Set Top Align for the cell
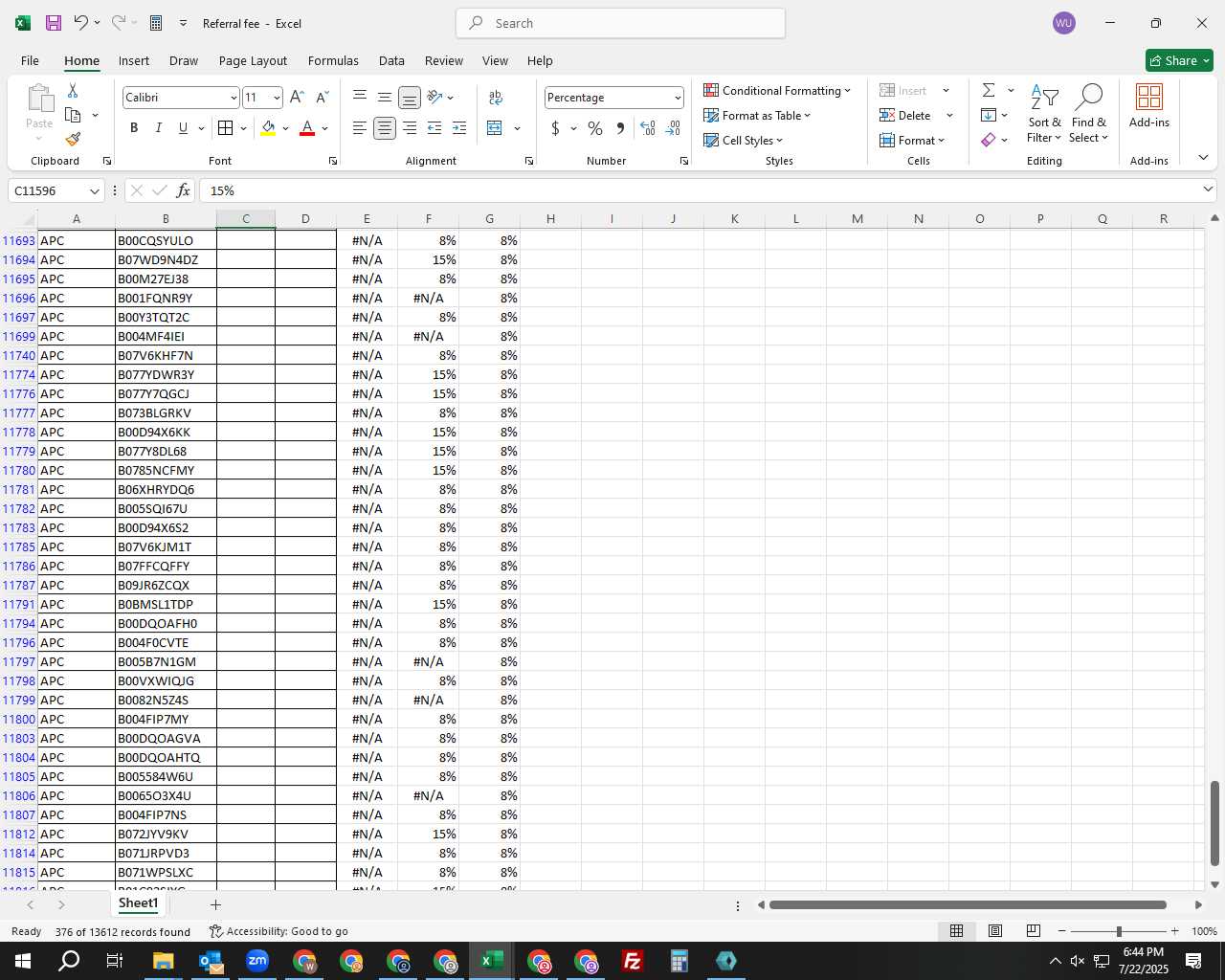1225x980 pixels. tap(359, 97)
